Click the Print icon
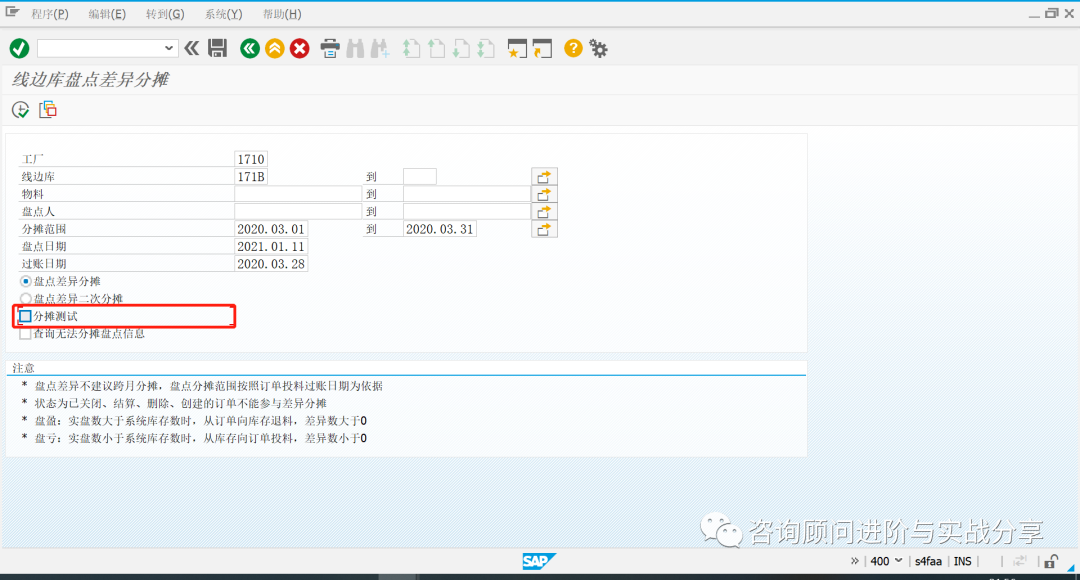Screen dimensions: 1080x580 (330, 49)
